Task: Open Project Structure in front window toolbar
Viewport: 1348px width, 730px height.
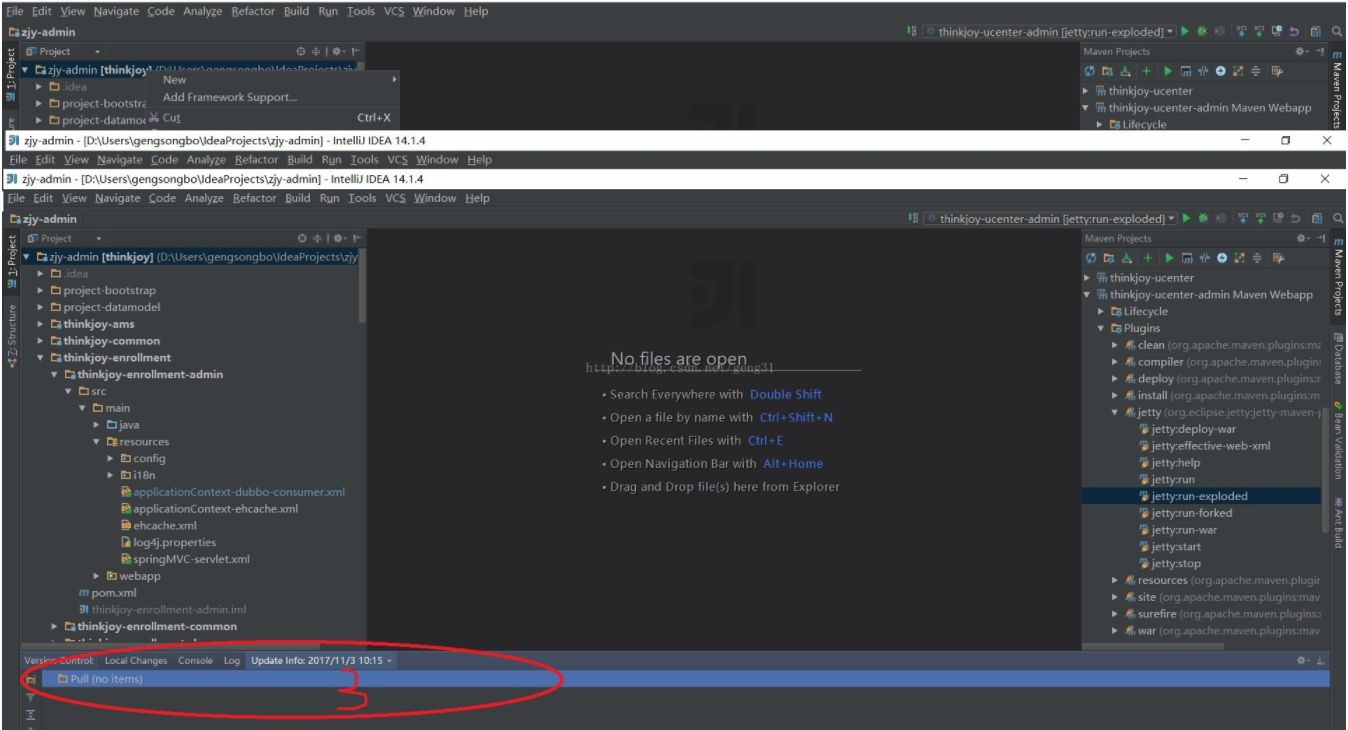Action: 1317,218
